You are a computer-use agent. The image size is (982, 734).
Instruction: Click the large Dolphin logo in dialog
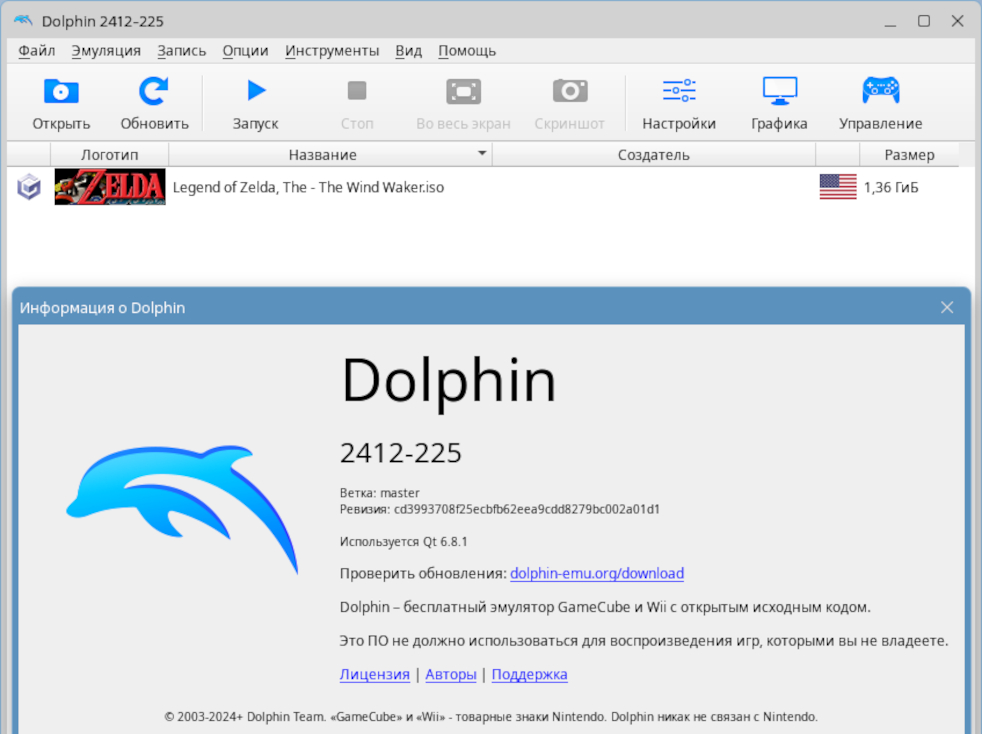tap(182, 509)
